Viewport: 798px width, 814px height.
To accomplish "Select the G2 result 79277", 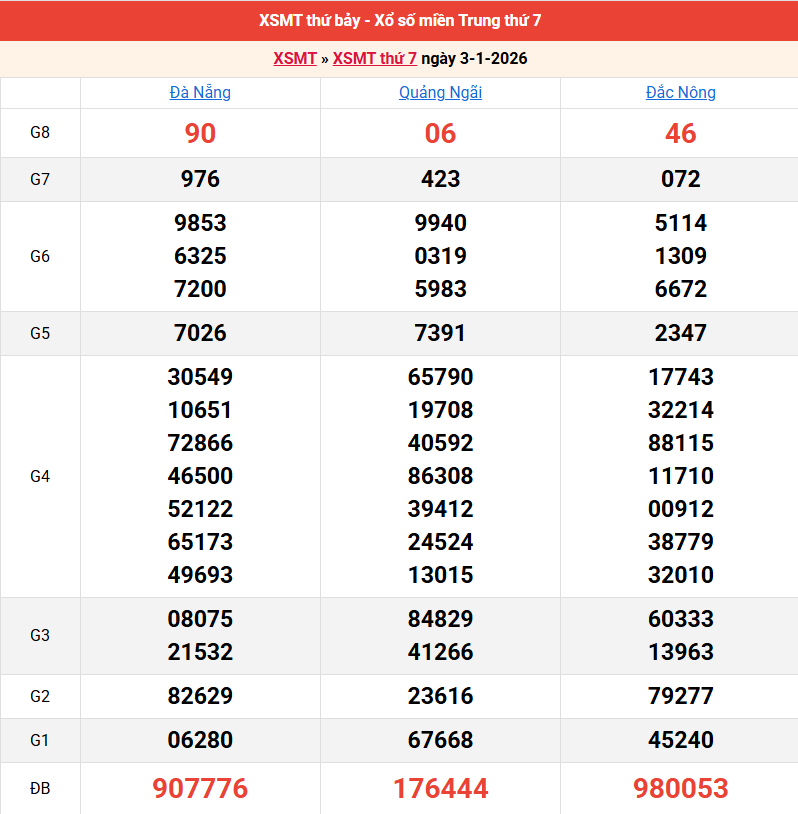I will [680, 696].
